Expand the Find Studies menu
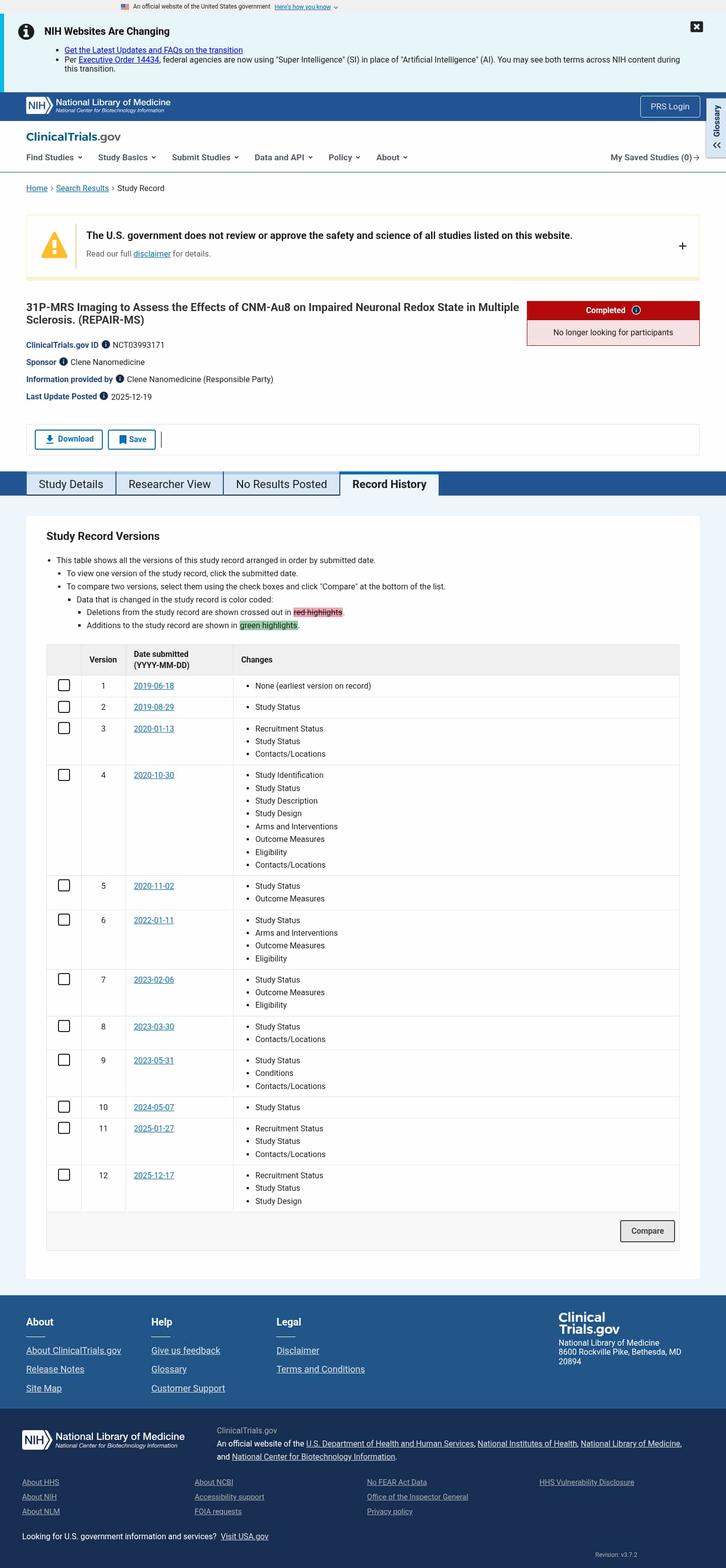Screen dimensions: 726x1568 54,157
